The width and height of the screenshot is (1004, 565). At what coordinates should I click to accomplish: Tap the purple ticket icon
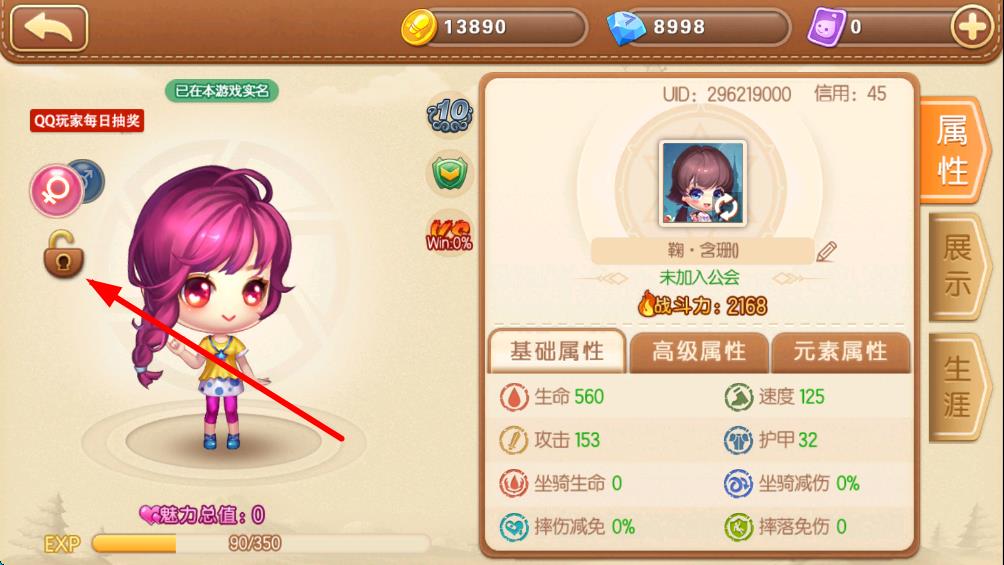click(826, 28)
